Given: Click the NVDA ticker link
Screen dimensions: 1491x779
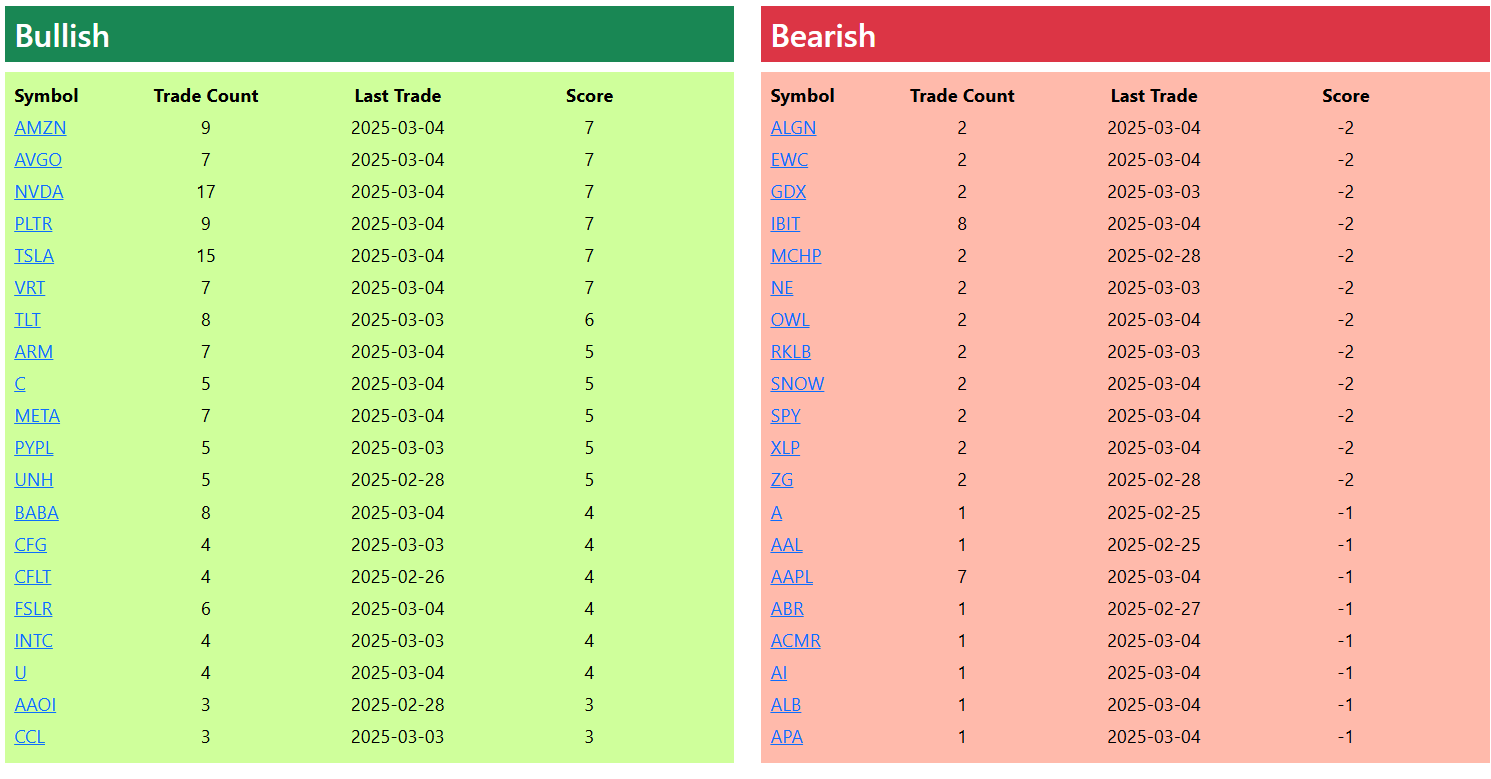Looking at the screenshot, I should coord(39,192).
